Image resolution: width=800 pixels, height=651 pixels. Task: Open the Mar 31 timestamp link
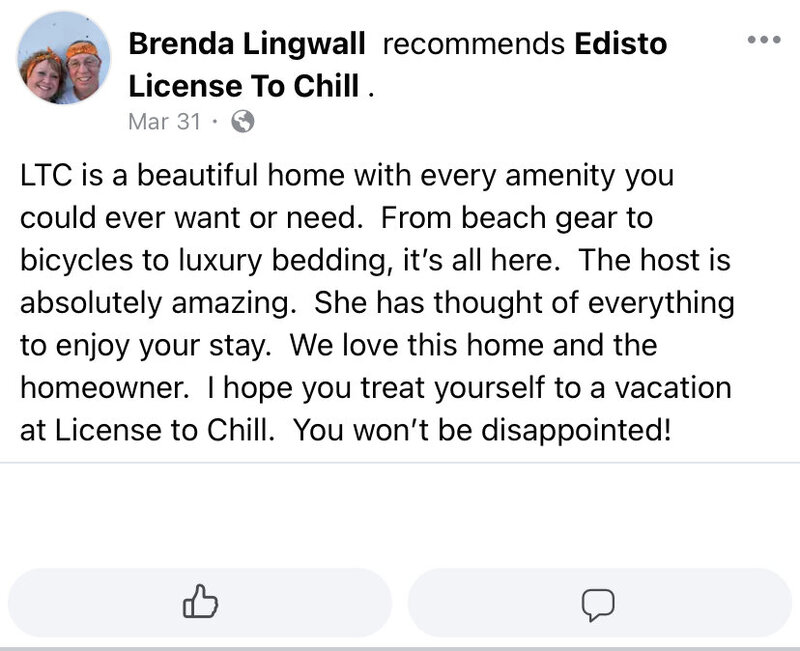click(164, 121)
